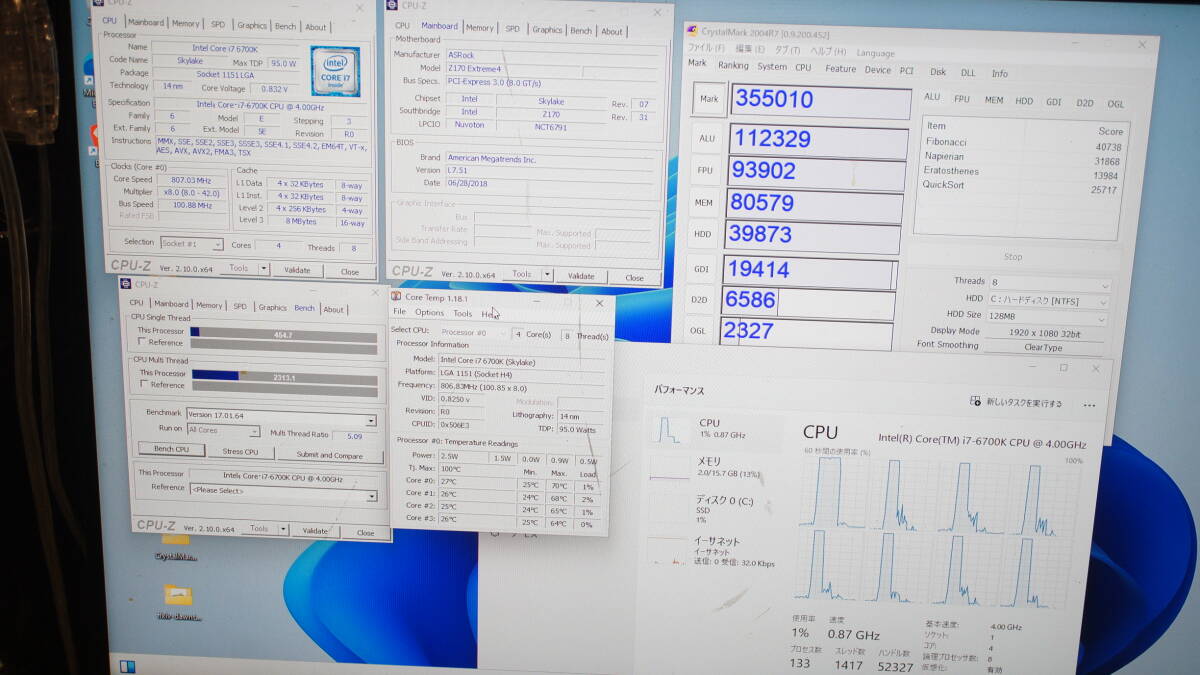Click the Core Temp title bar icon

tap(397, 296)
